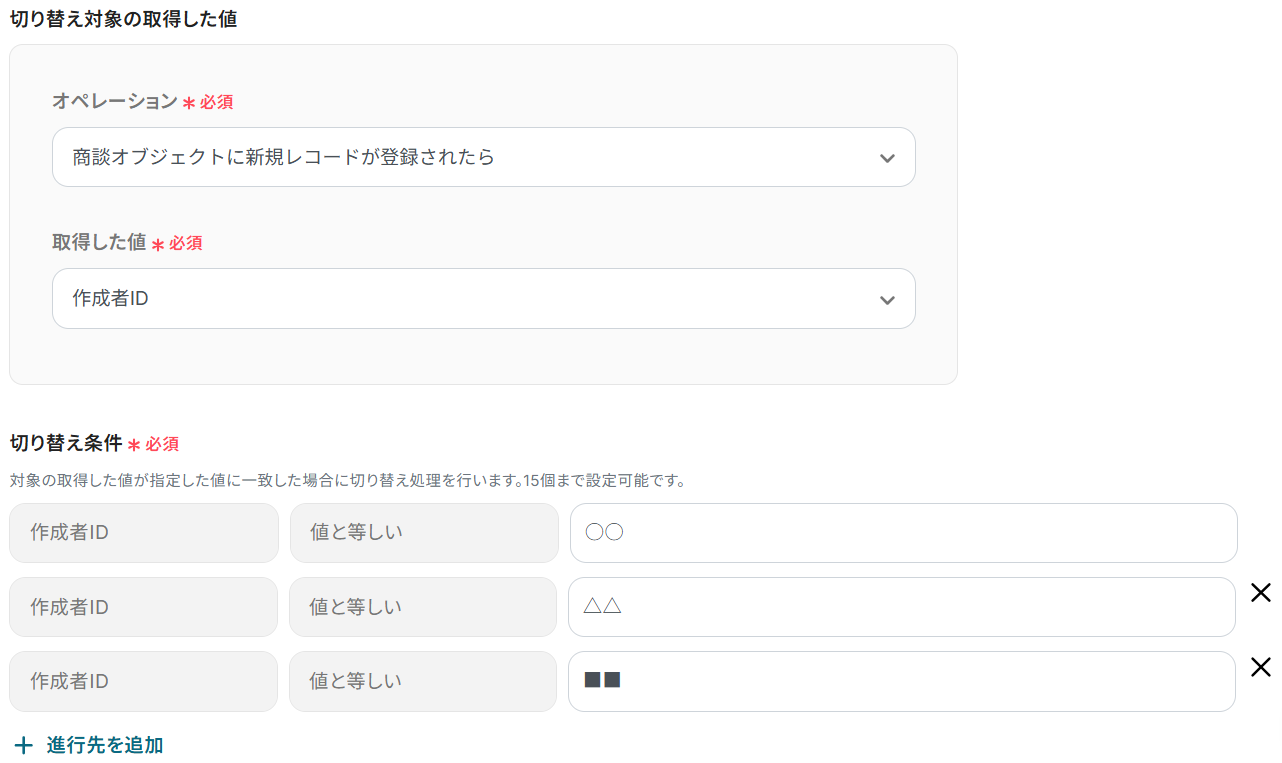Click the 切り替え条件 section heading
1282x763 pixels.
(x=66, y=443)
